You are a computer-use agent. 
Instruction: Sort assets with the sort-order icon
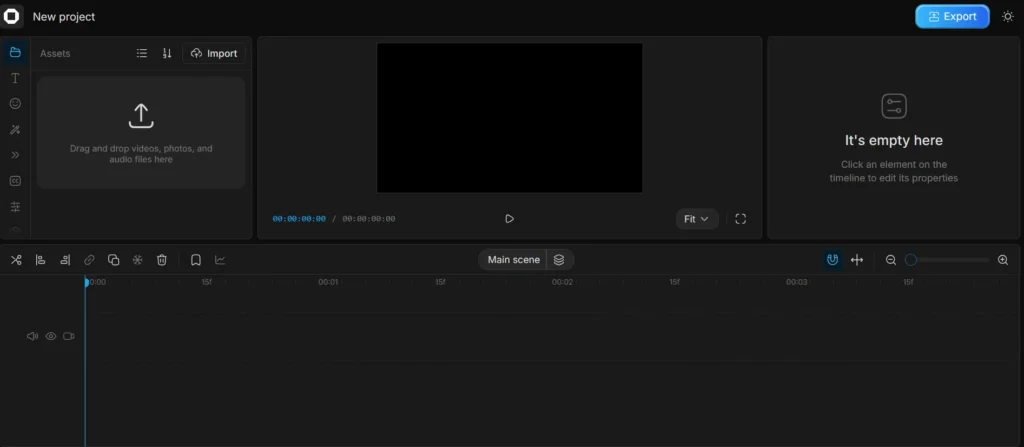(167, 54)
